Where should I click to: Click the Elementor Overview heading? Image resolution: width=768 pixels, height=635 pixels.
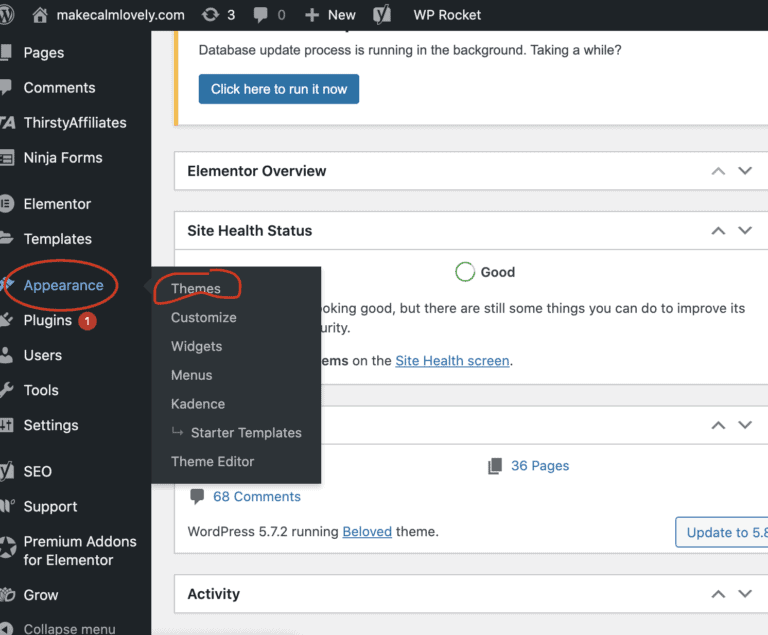tap(257, 171)
